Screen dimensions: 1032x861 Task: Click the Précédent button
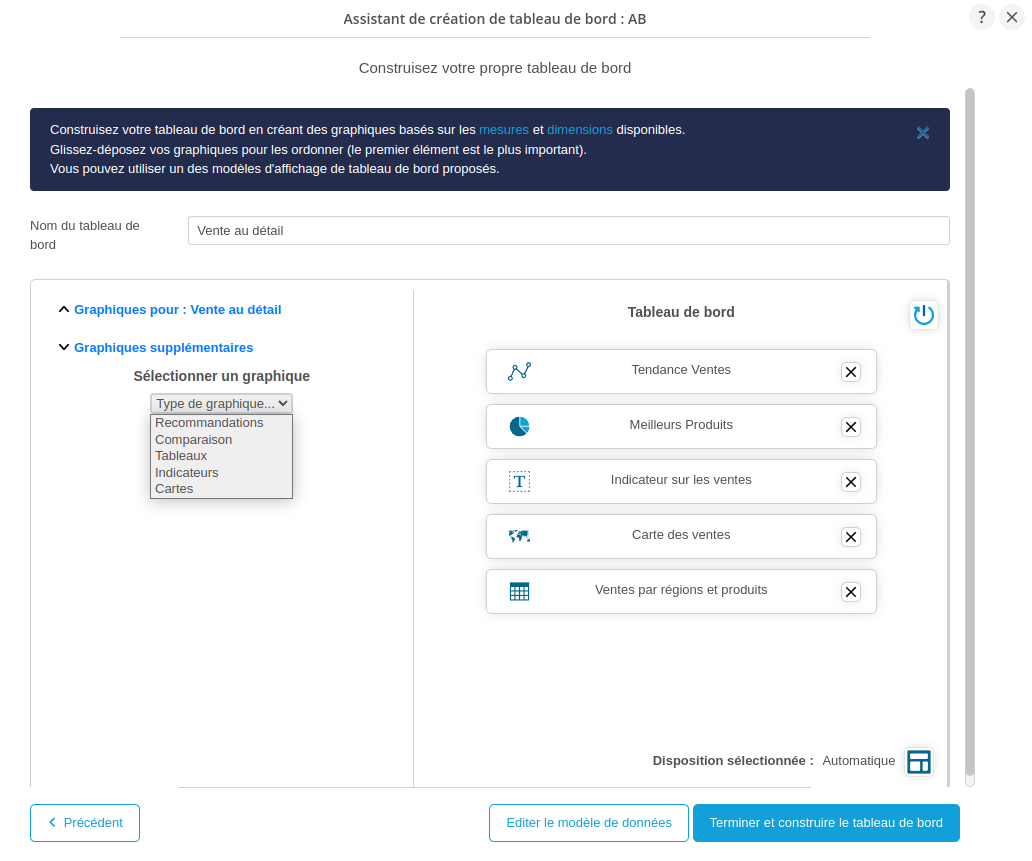point(85,823)
